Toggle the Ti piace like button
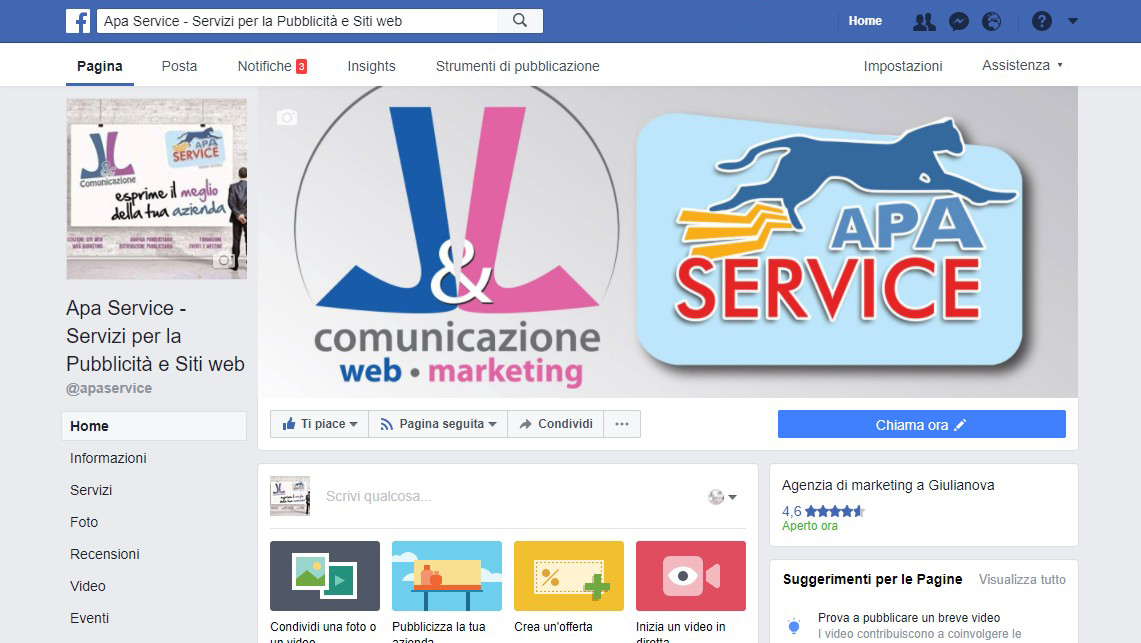This screenshot has height=643, width=1141. [x=319, y=424]
